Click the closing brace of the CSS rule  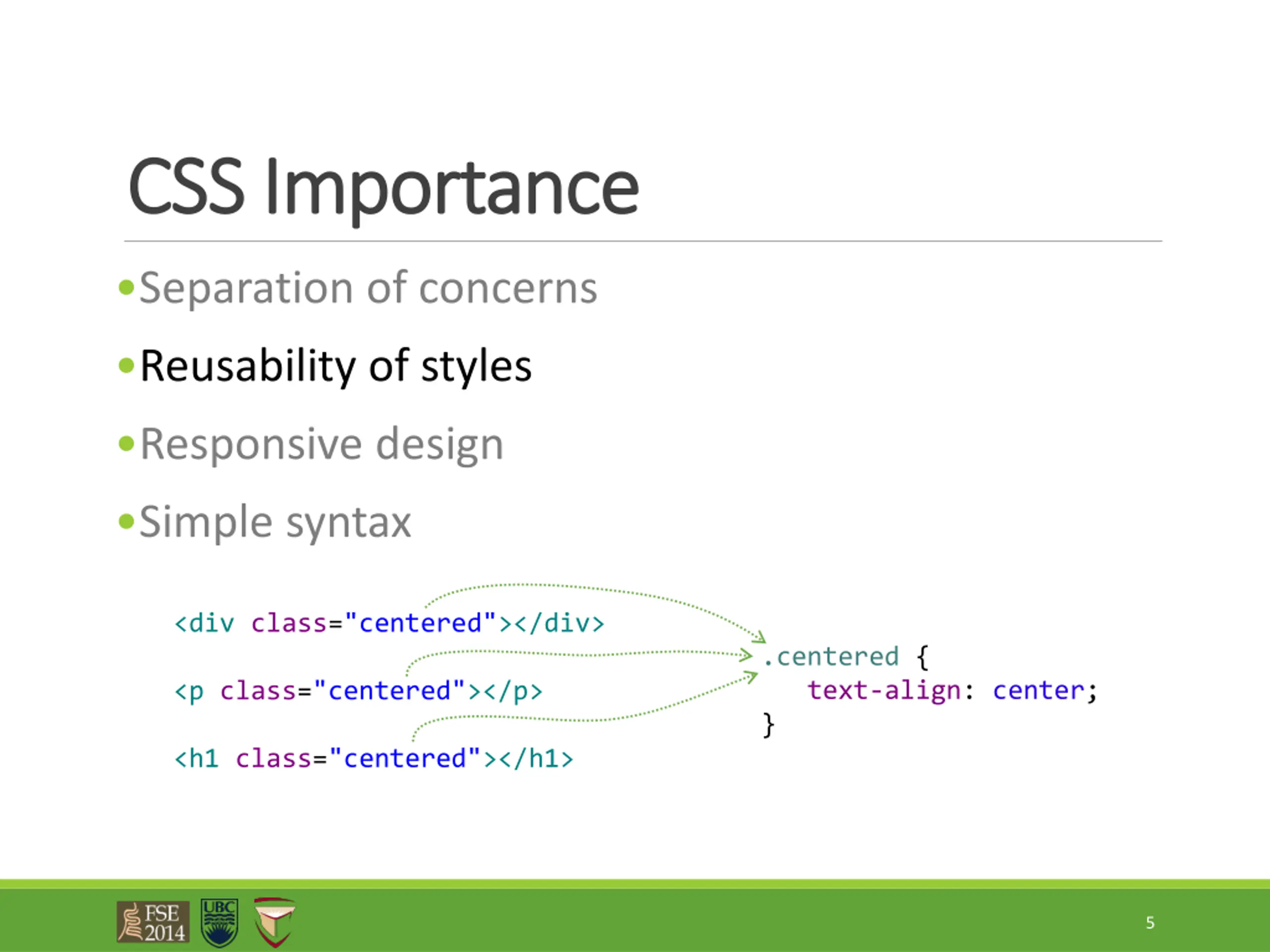coord(769,725)
